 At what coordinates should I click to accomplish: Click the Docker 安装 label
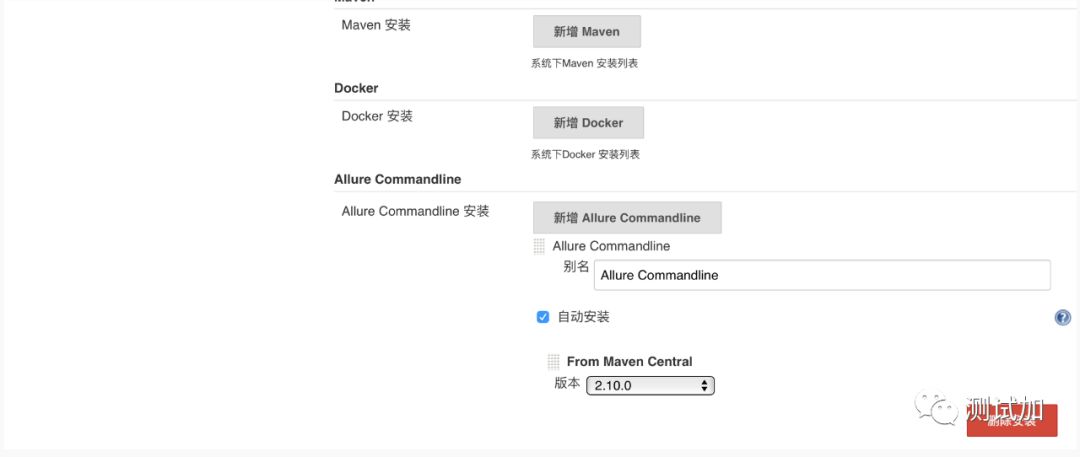pyautogui.click(x=377, y=116)
